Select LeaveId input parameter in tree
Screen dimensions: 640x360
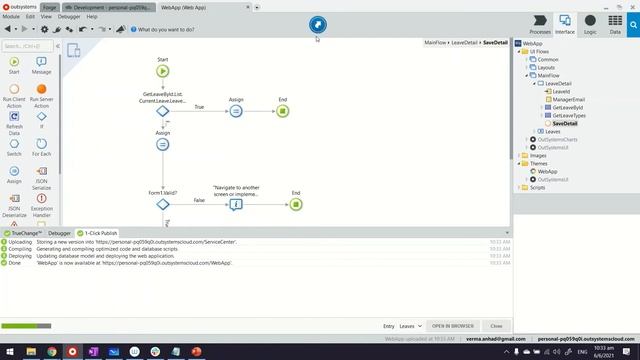tap(561, 92)
